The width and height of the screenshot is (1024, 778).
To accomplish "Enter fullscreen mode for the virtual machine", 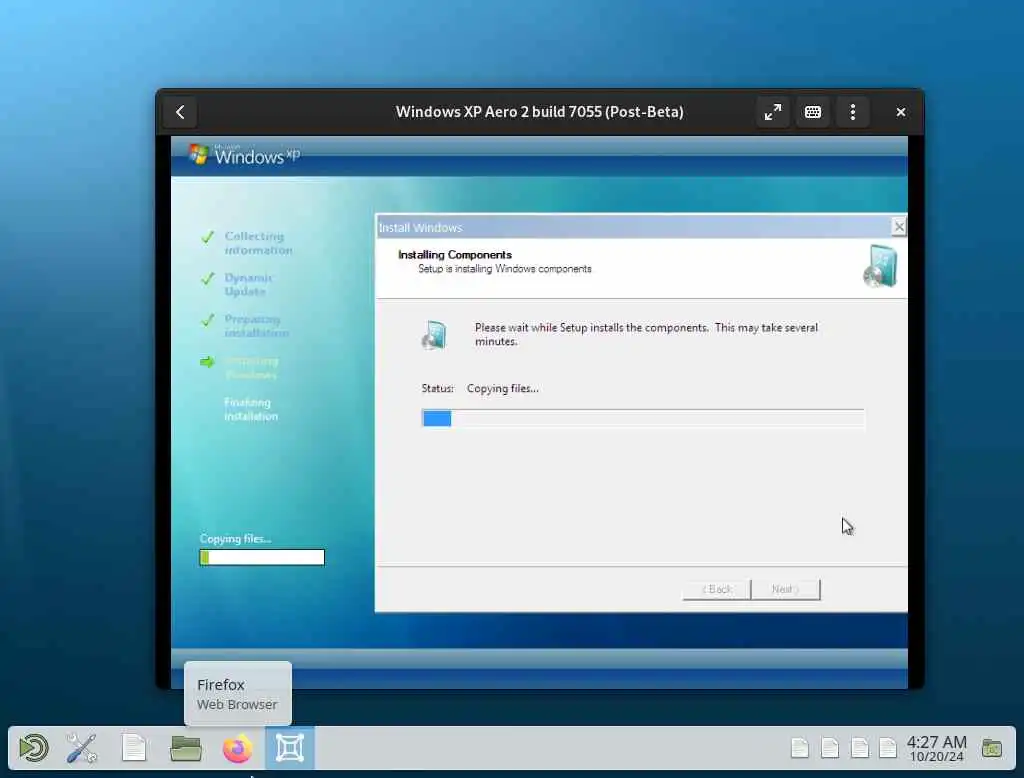I will point(773,112).
